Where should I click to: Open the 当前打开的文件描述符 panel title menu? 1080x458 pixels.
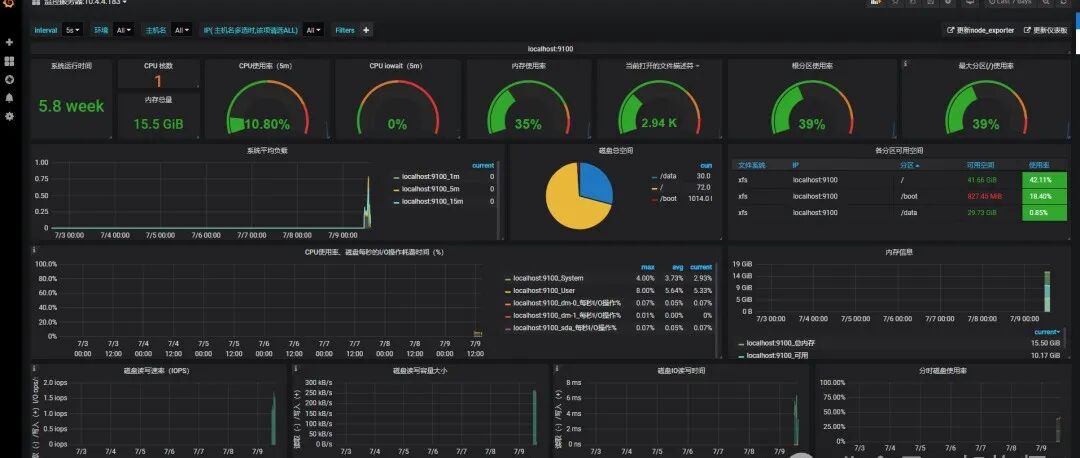pyautogui.click(x=662, y=66)
